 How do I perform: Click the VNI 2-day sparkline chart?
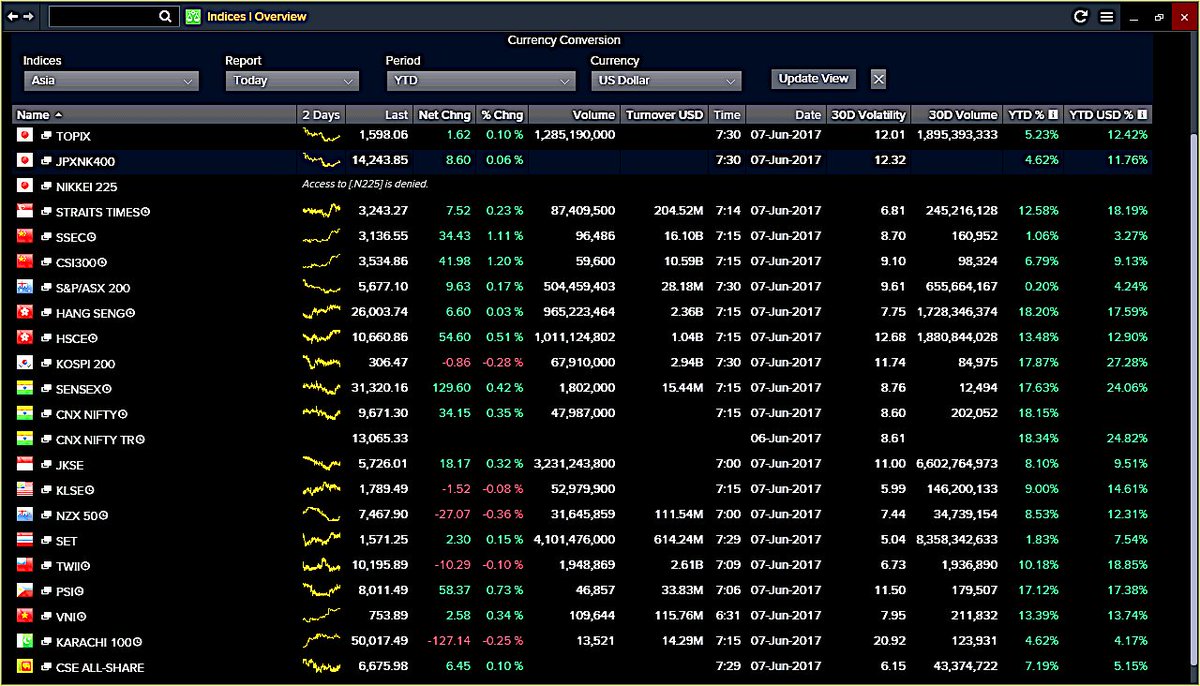pos(321,616)
